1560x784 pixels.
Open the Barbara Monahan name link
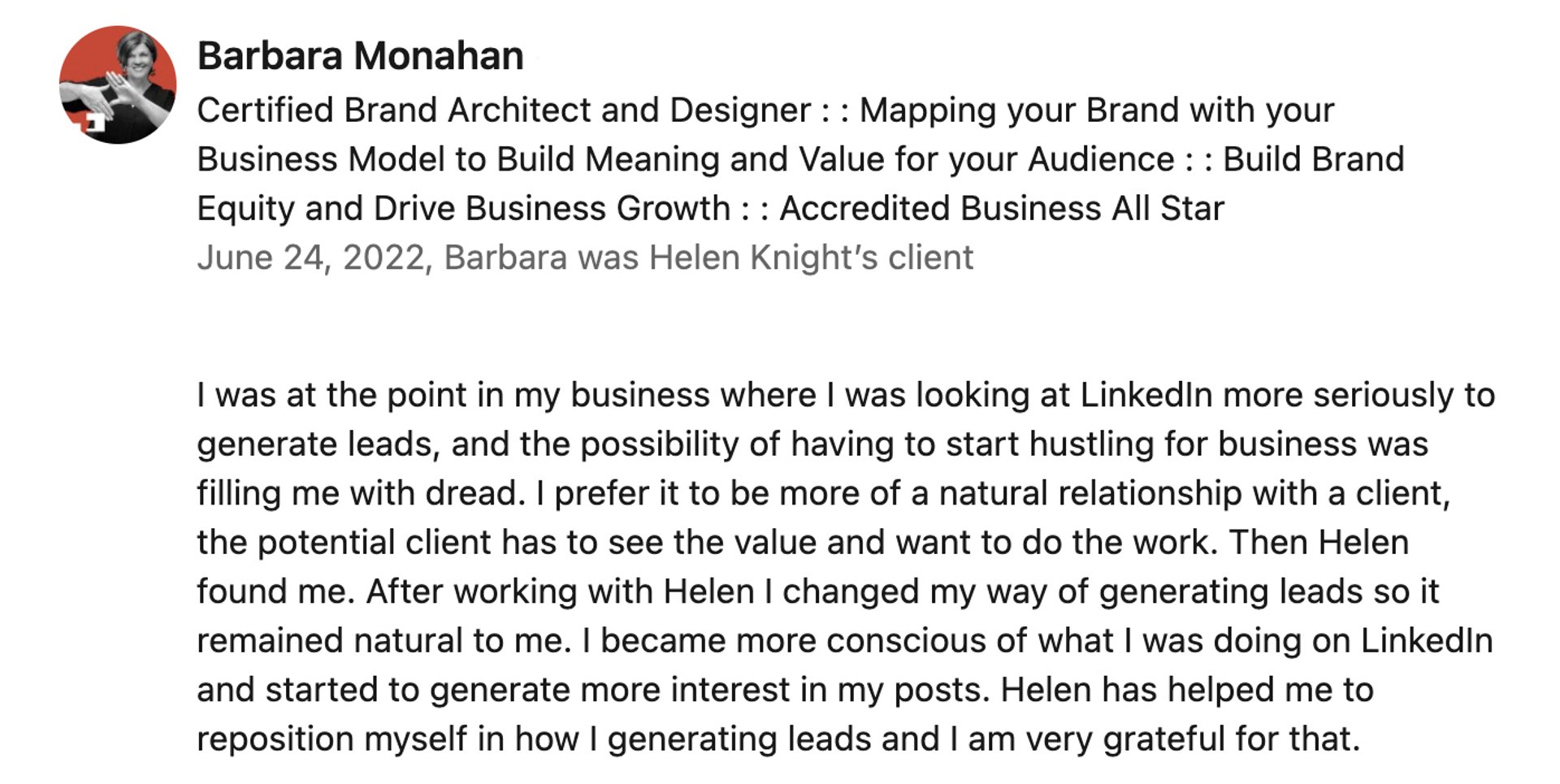click(360, 56)
